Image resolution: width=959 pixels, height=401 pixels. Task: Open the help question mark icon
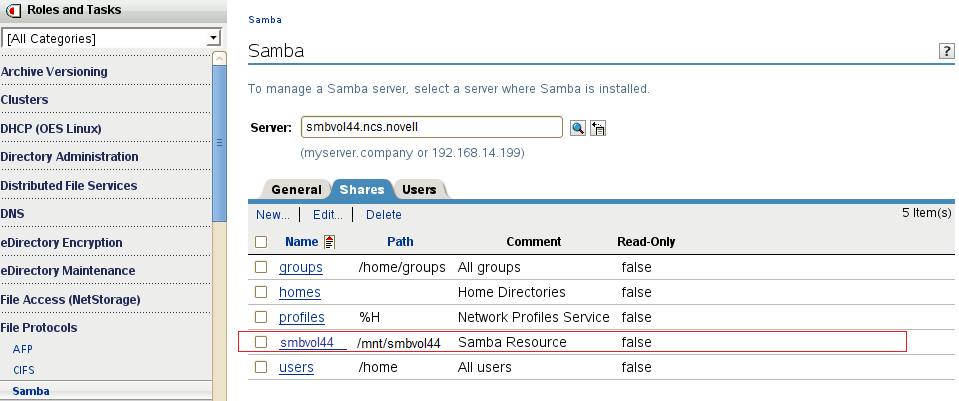point(946,52)
